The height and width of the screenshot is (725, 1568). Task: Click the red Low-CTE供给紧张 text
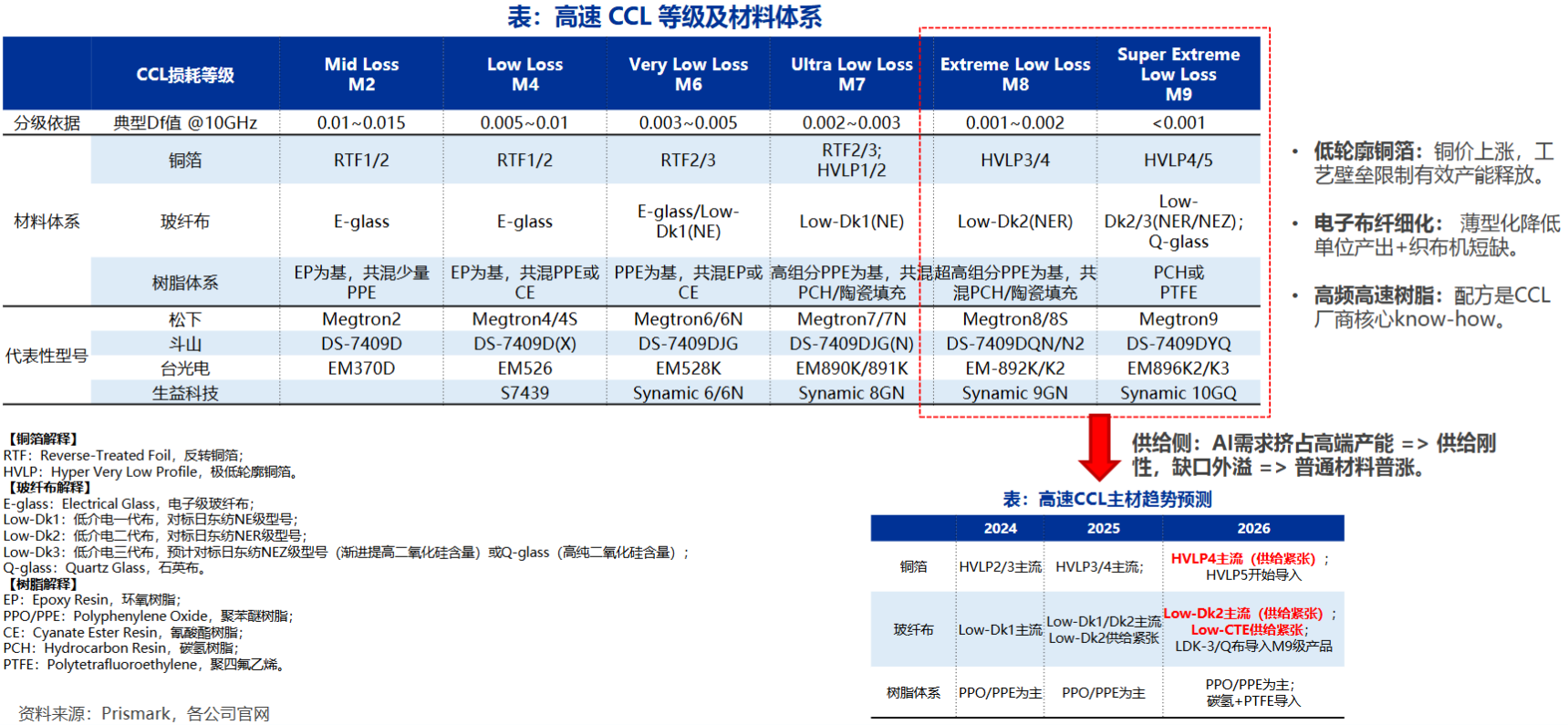click(x=1248, y=629)
